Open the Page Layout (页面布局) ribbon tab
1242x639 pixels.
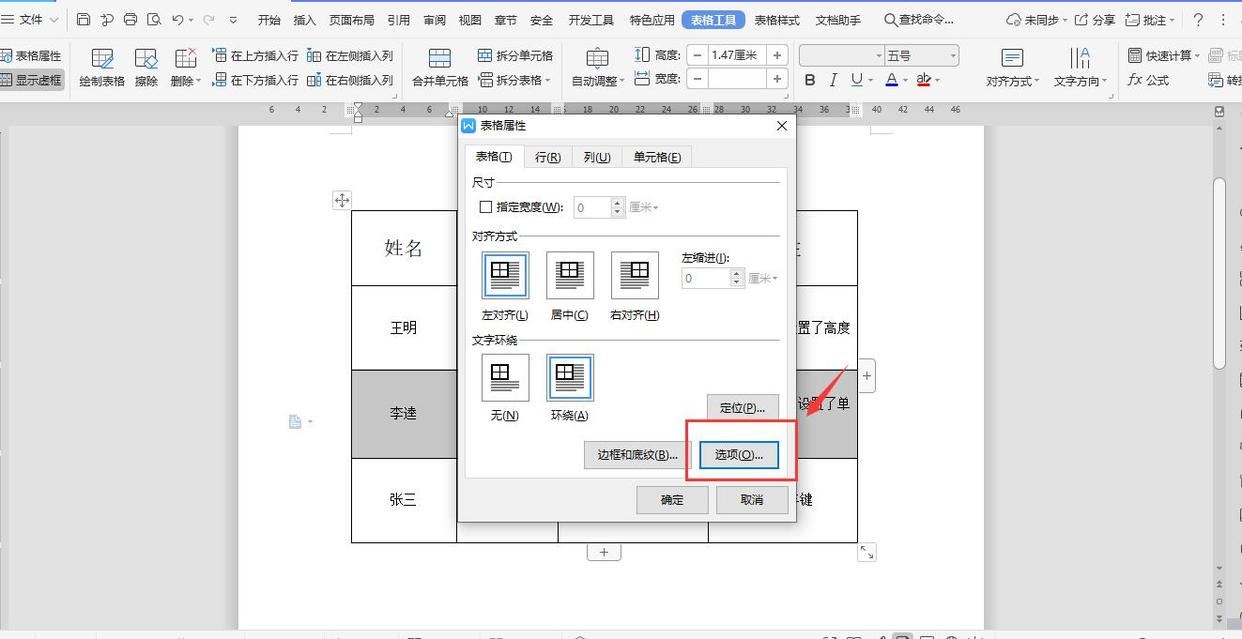(352, 20)
